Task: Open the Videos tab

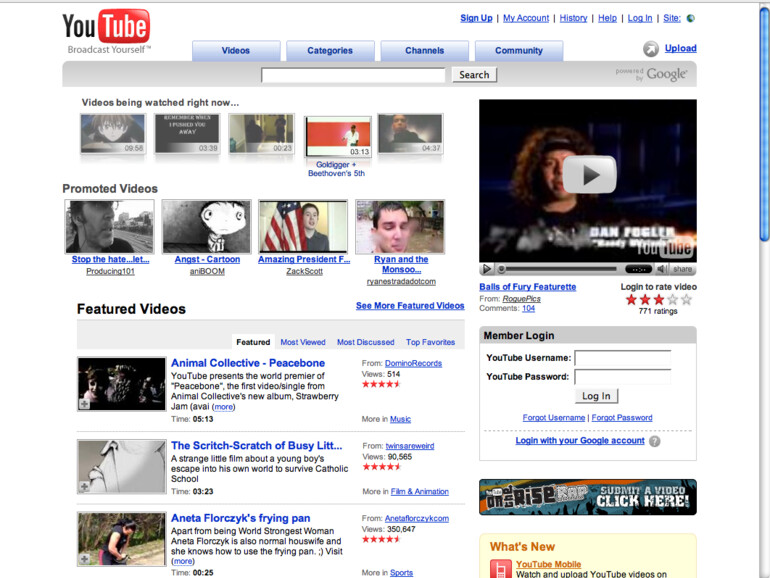Action: tap(236, 51)
